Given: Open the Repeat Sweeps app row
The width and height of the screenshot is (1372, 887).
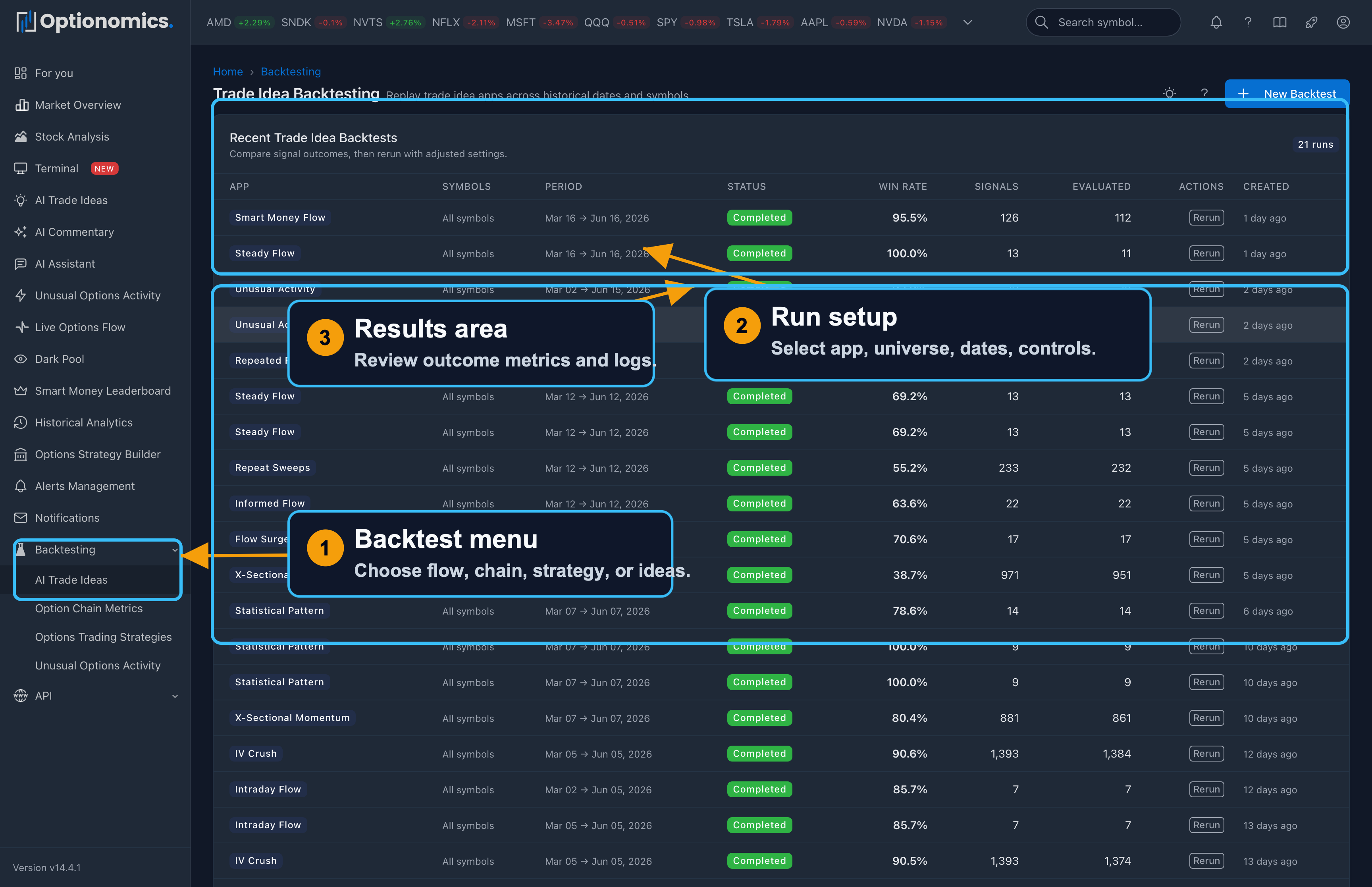Looking at the screenshot, I should pos(272,468).
